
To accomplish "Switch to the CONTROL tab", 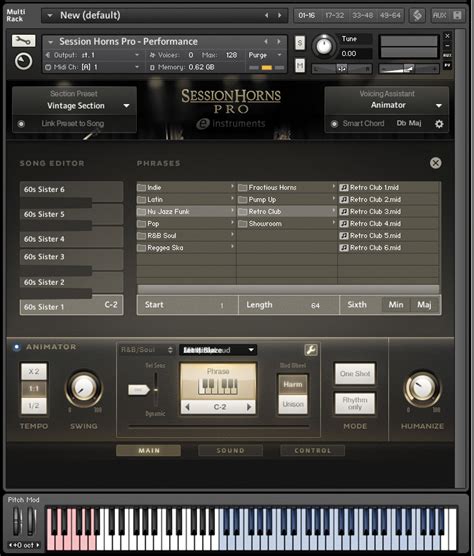I will (312, 451).
